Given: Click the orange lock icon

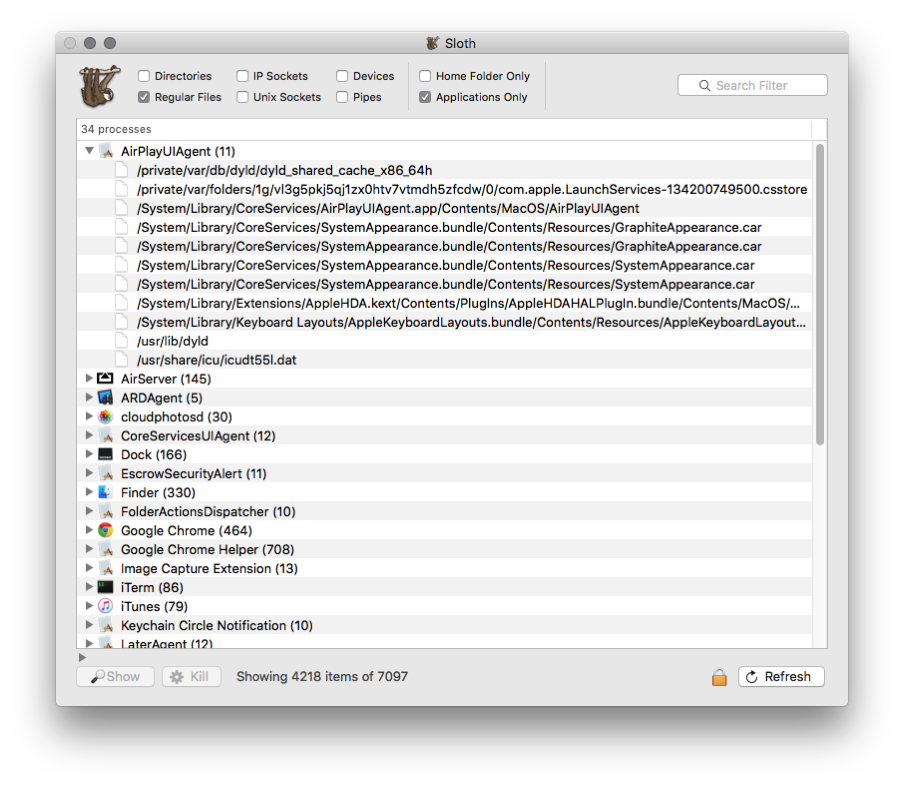Looking at the screenshot, I should (x=719, y=677).
